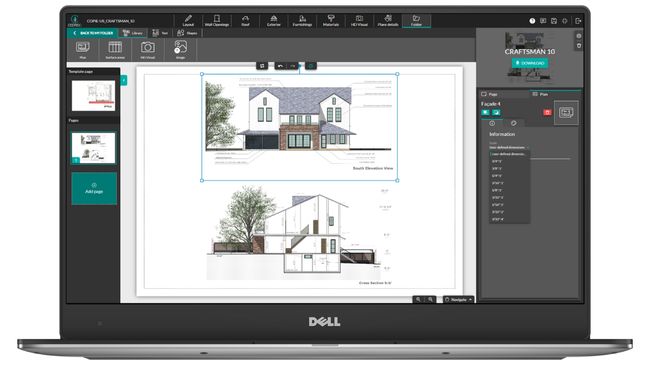
Task: Select the Wall Openings tool
Action: pos(217,20)
